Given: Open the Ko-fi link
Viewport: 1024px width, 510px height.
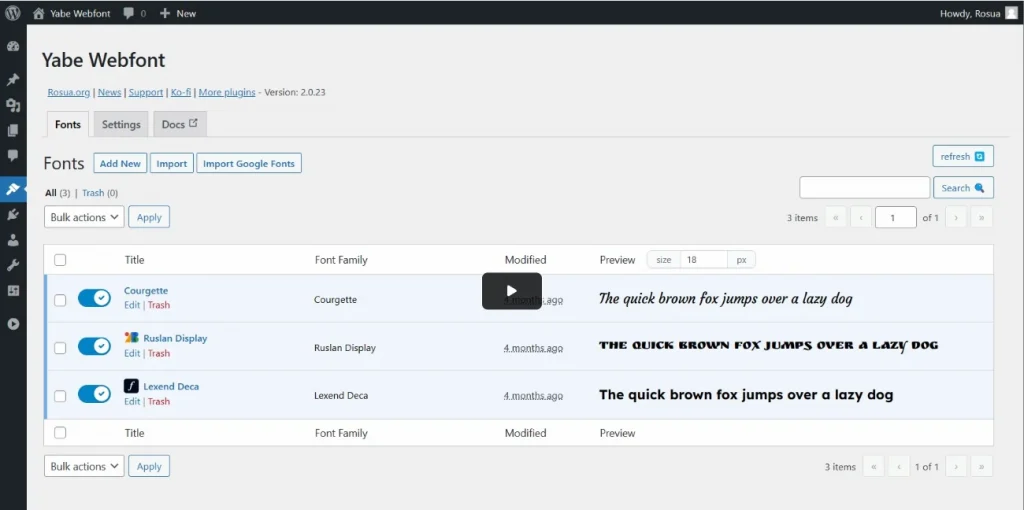Looking at the screenshot, I should pyautogui.click(x=181, y=92).
